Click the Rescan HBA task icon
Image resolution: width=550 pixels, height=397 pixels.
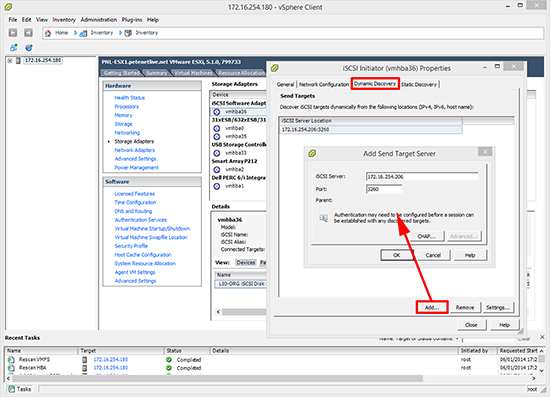[x=11, y=368]
